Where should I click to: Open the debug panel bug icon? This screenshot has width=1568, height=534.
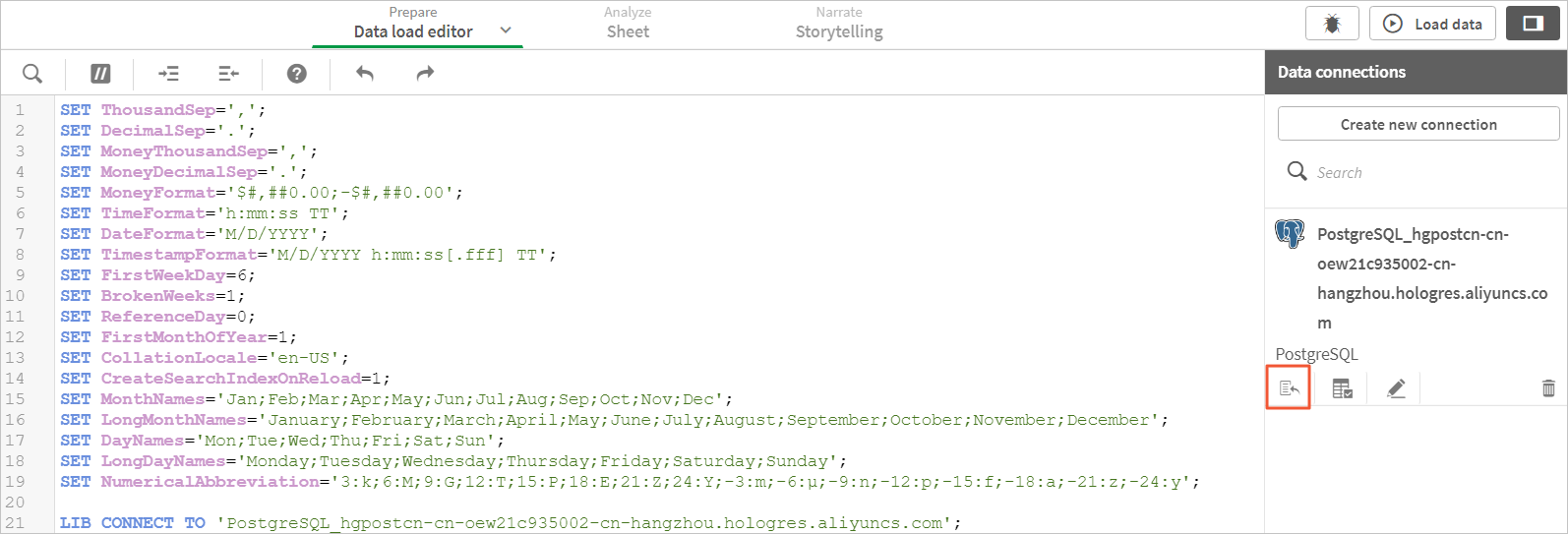[1332, 24]
